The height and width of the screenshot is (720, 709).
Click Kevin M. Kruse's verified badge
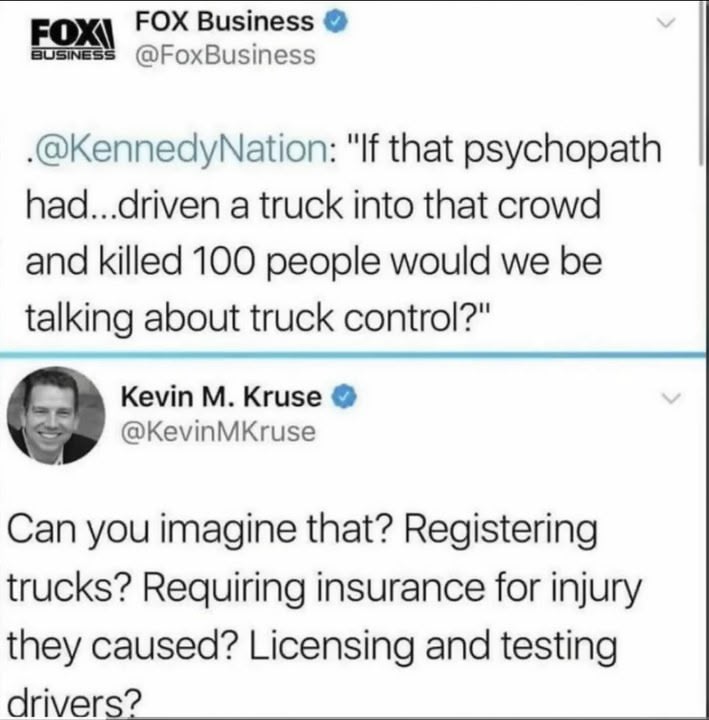click(344, 397)
